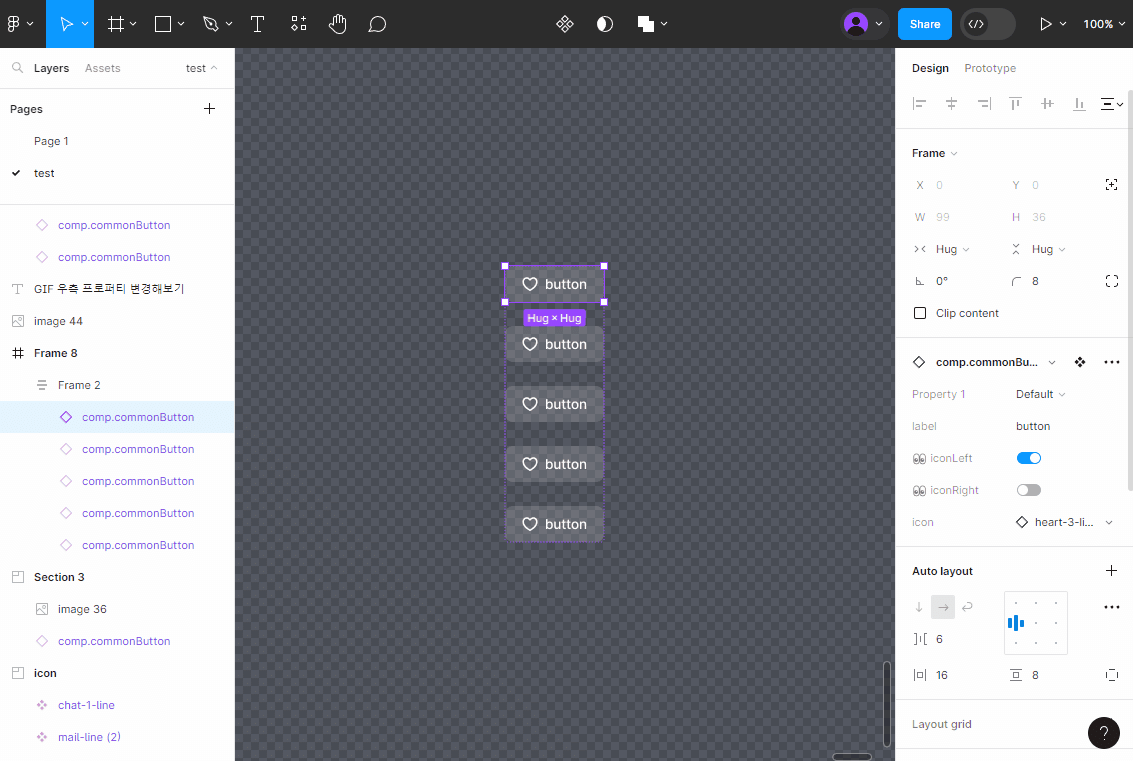
Task: Toggle Clip content checkbox
Action: tap(920, 313)
